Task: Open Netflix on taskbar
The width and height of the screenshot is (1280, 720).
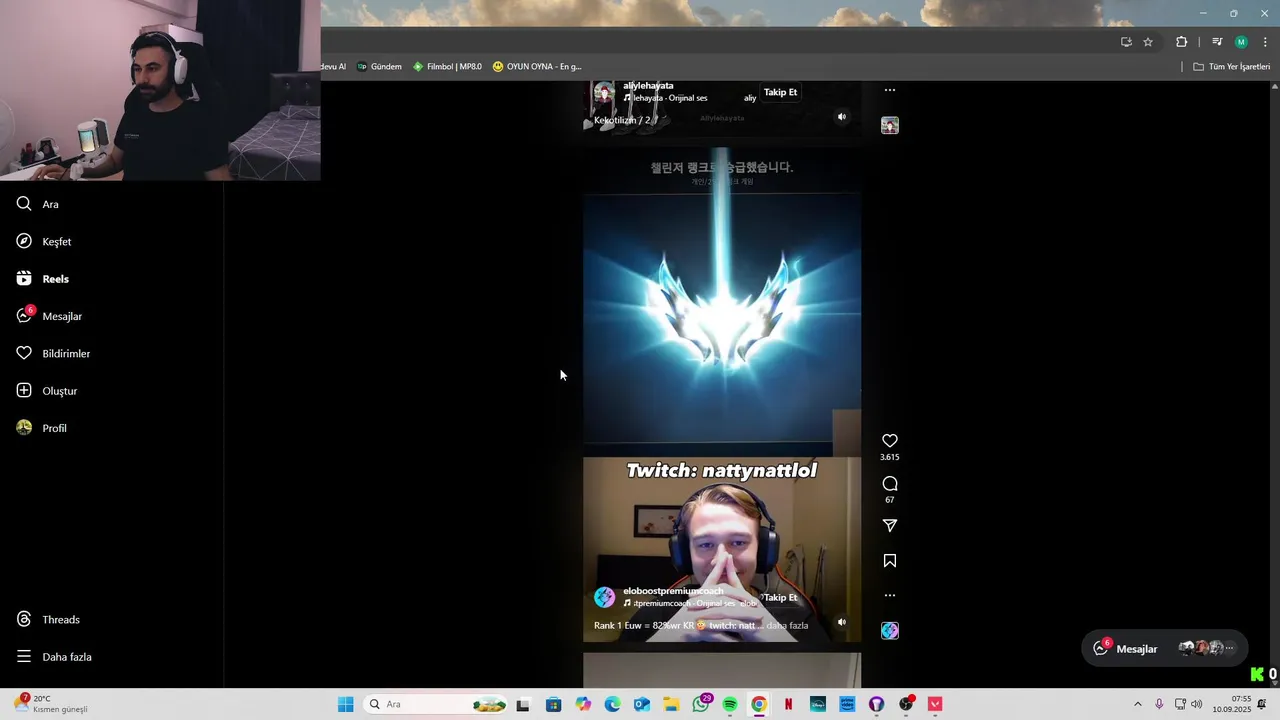Action: [x=789, y=704]
